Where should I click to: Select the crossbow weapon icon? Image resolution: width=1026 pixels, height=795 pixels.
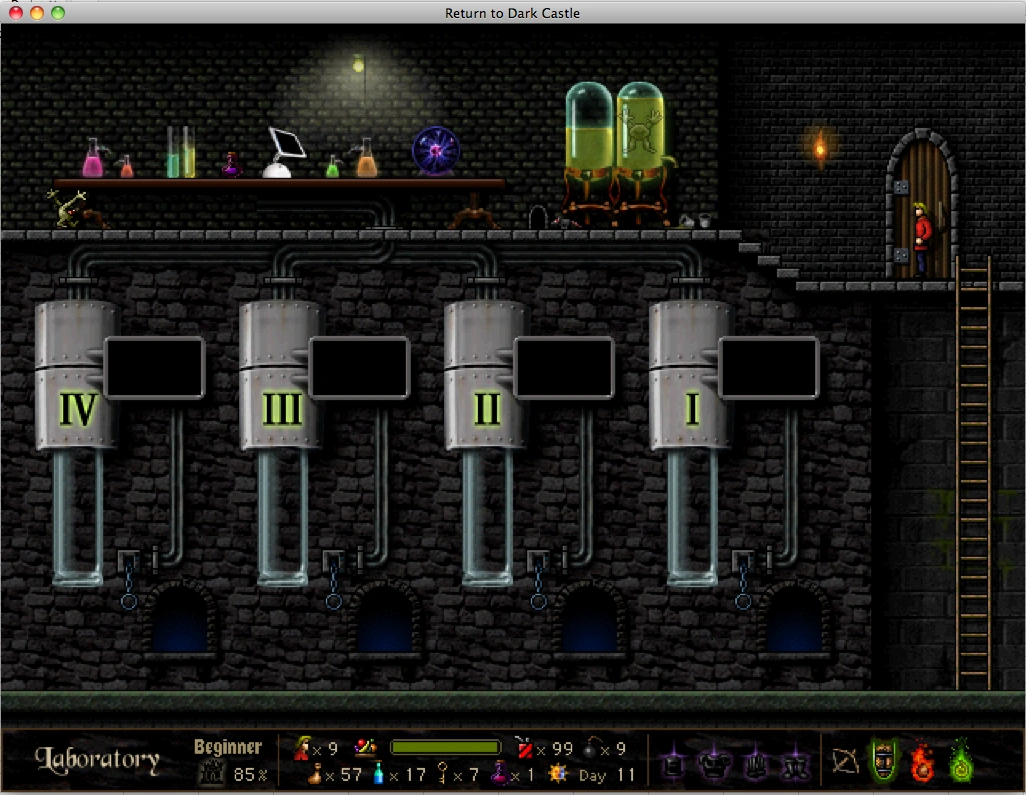(x=843, y=762)
